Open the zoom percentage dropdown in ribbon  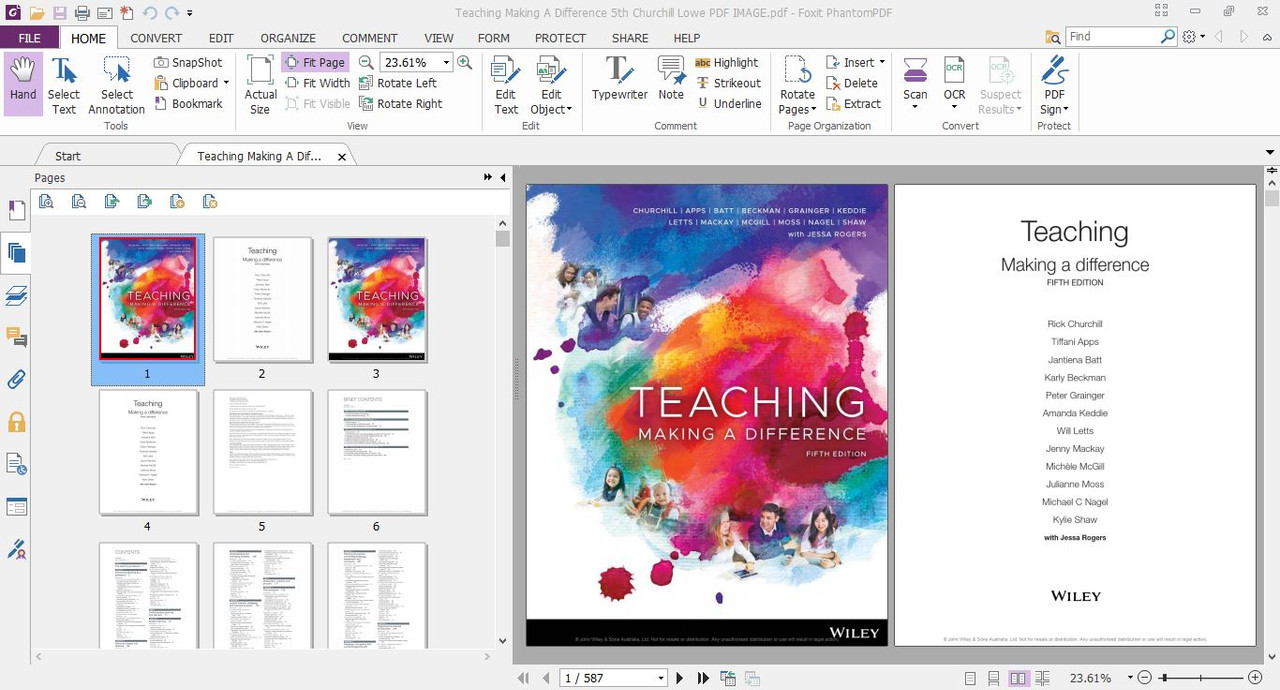446,62
